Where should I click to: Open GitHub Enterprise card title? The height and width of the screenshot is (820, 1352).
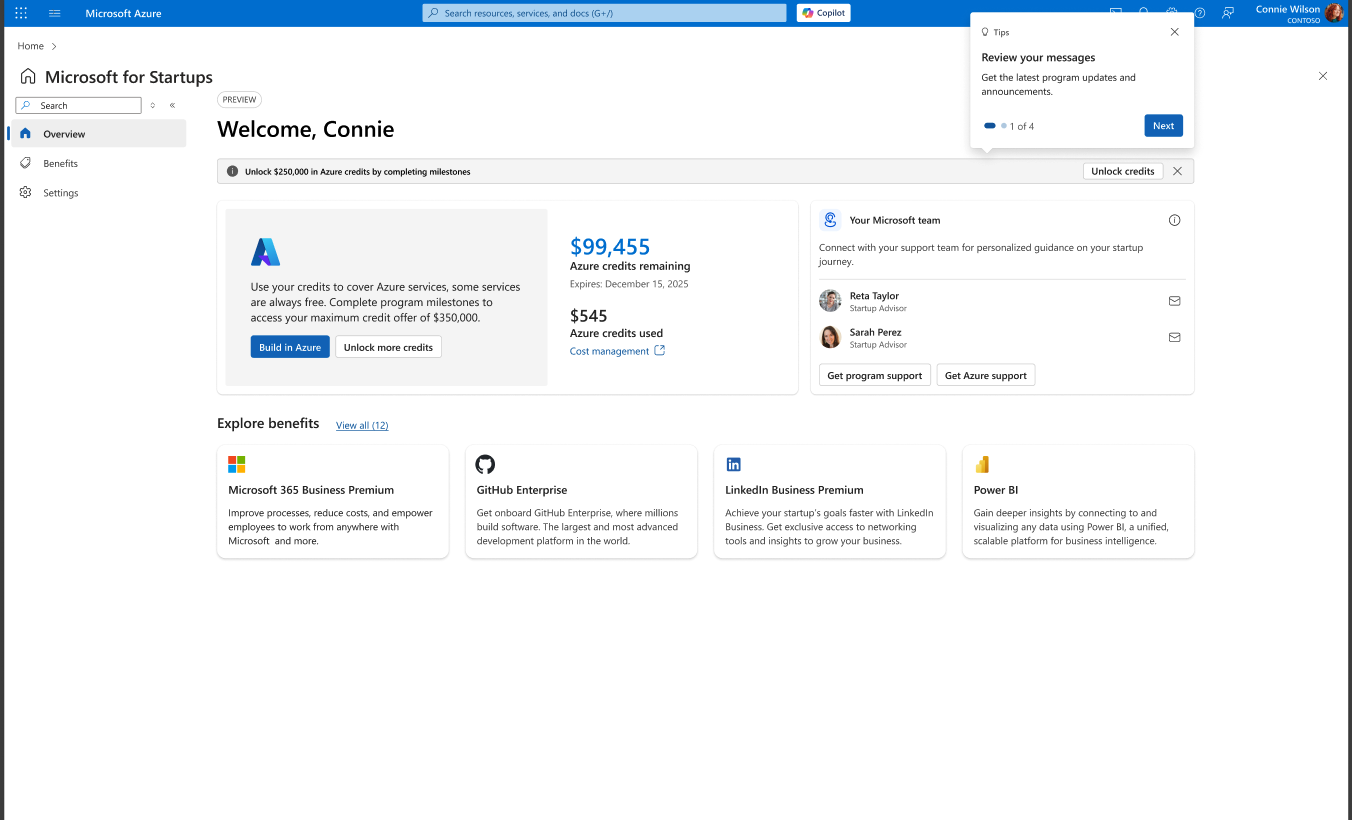tap(522, 490)
